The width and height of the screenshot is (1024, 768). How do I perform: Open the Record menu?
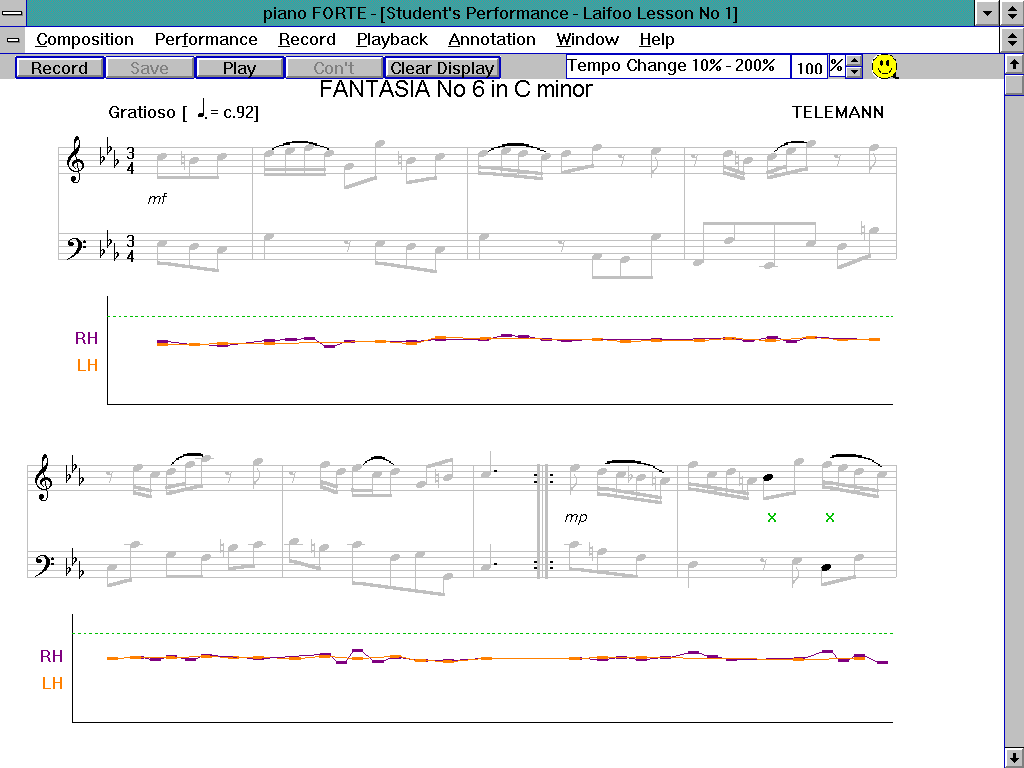point(307,40)
